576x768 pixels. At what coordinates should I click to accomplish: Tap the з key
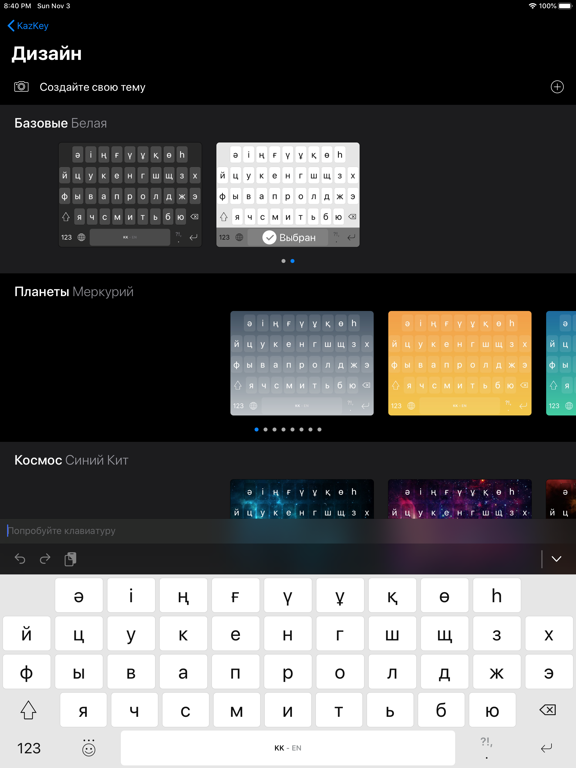click(497, 633)
